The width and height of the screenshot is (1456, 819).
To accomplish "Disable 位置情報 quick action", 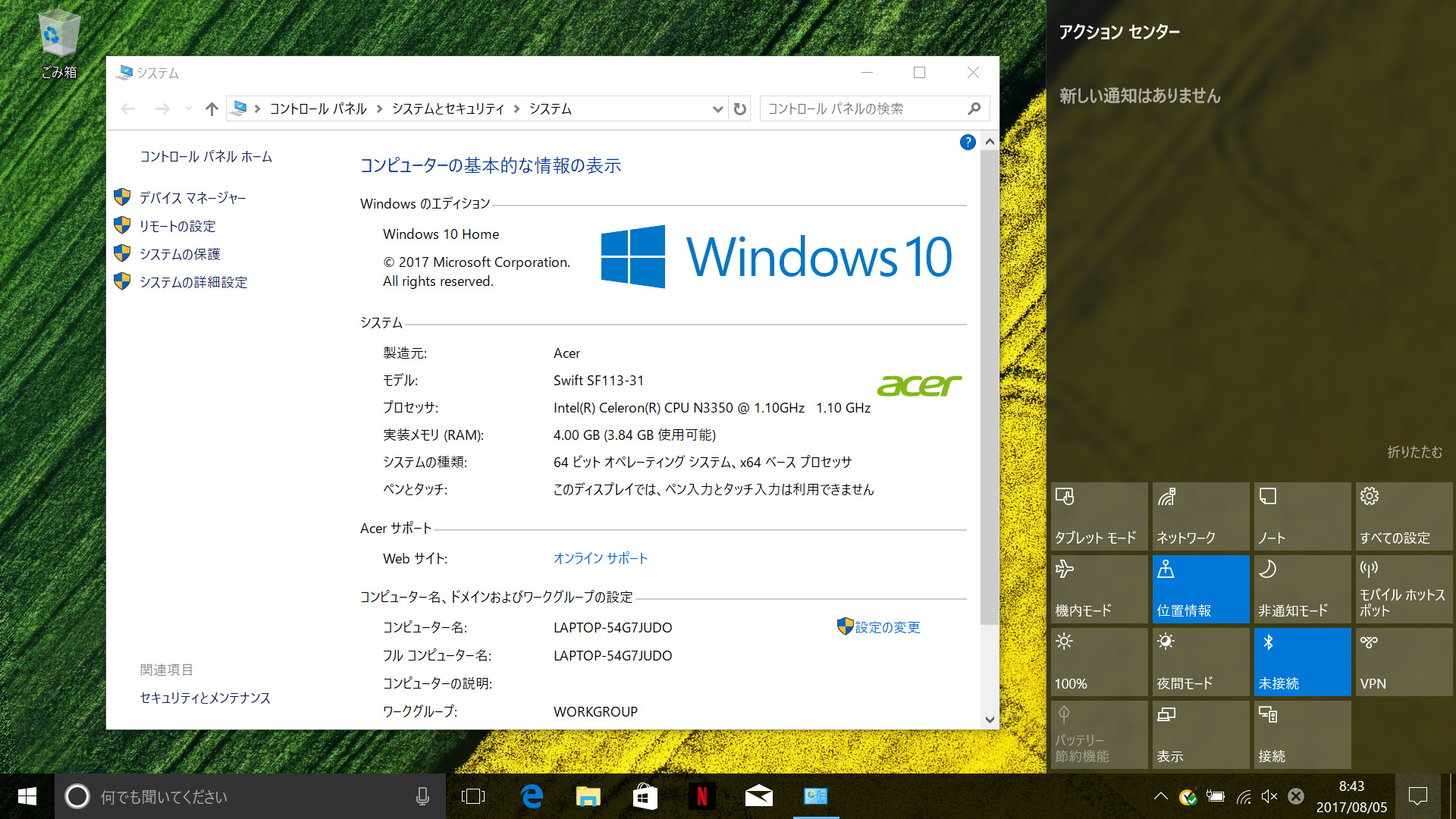I will coord(1200,588).
